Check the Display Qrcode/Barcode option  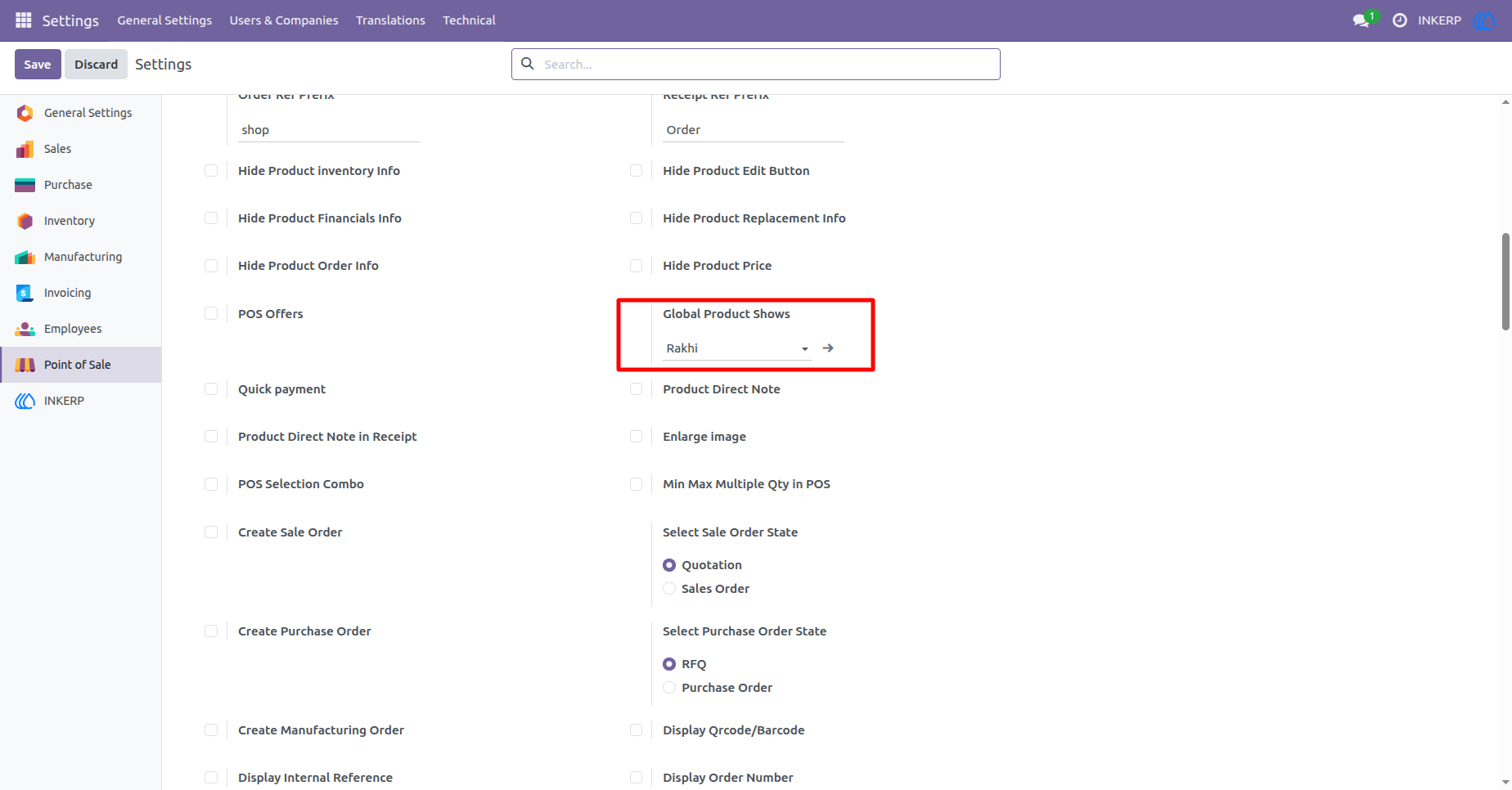click(636, 730)
